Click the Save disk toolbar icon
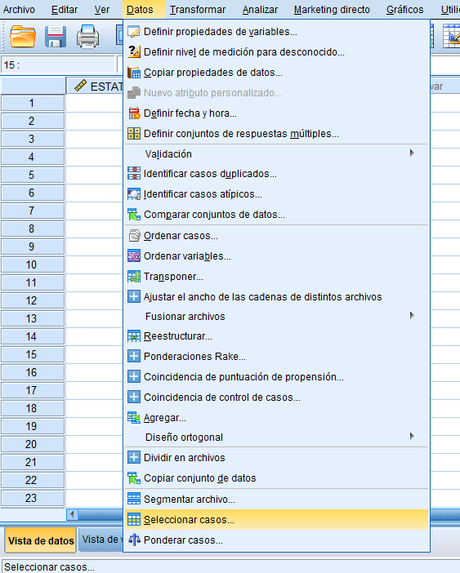 55,36
